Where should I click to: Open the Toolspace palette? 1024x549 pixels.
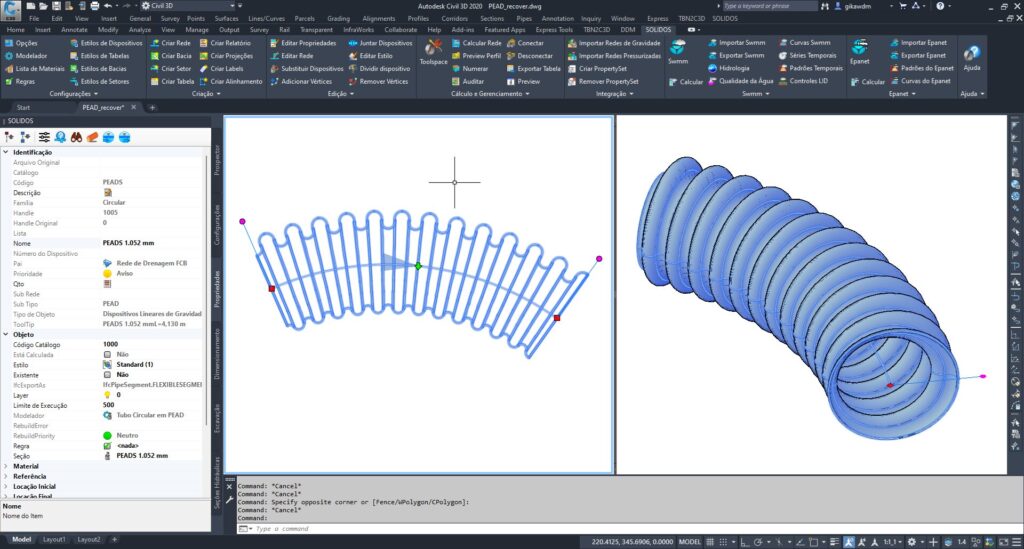coord(433,53)
